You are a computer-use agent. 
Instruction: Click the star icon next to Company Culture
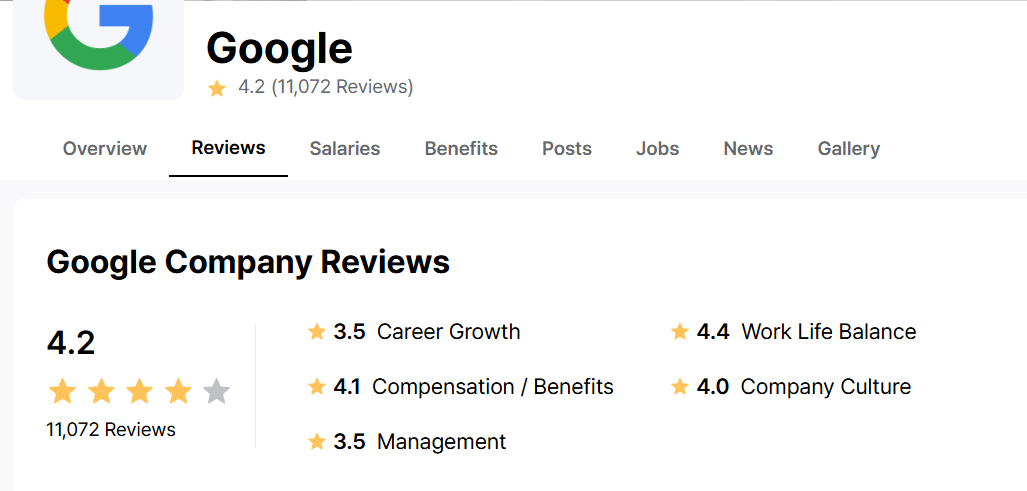pyautogui.click(x=680, y=387)
